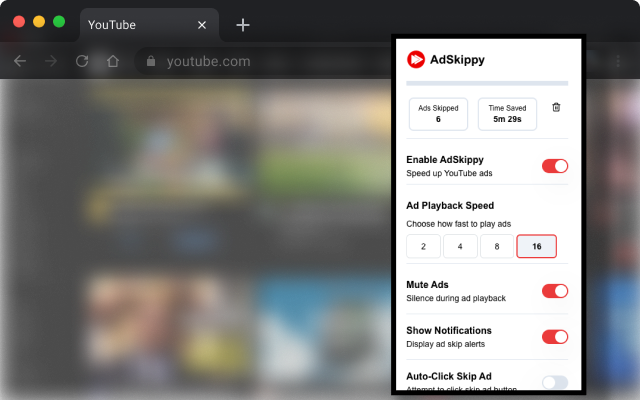Close the YouTube tab
Viewport: 640px width, 400px height.
[x=202, y=25]
